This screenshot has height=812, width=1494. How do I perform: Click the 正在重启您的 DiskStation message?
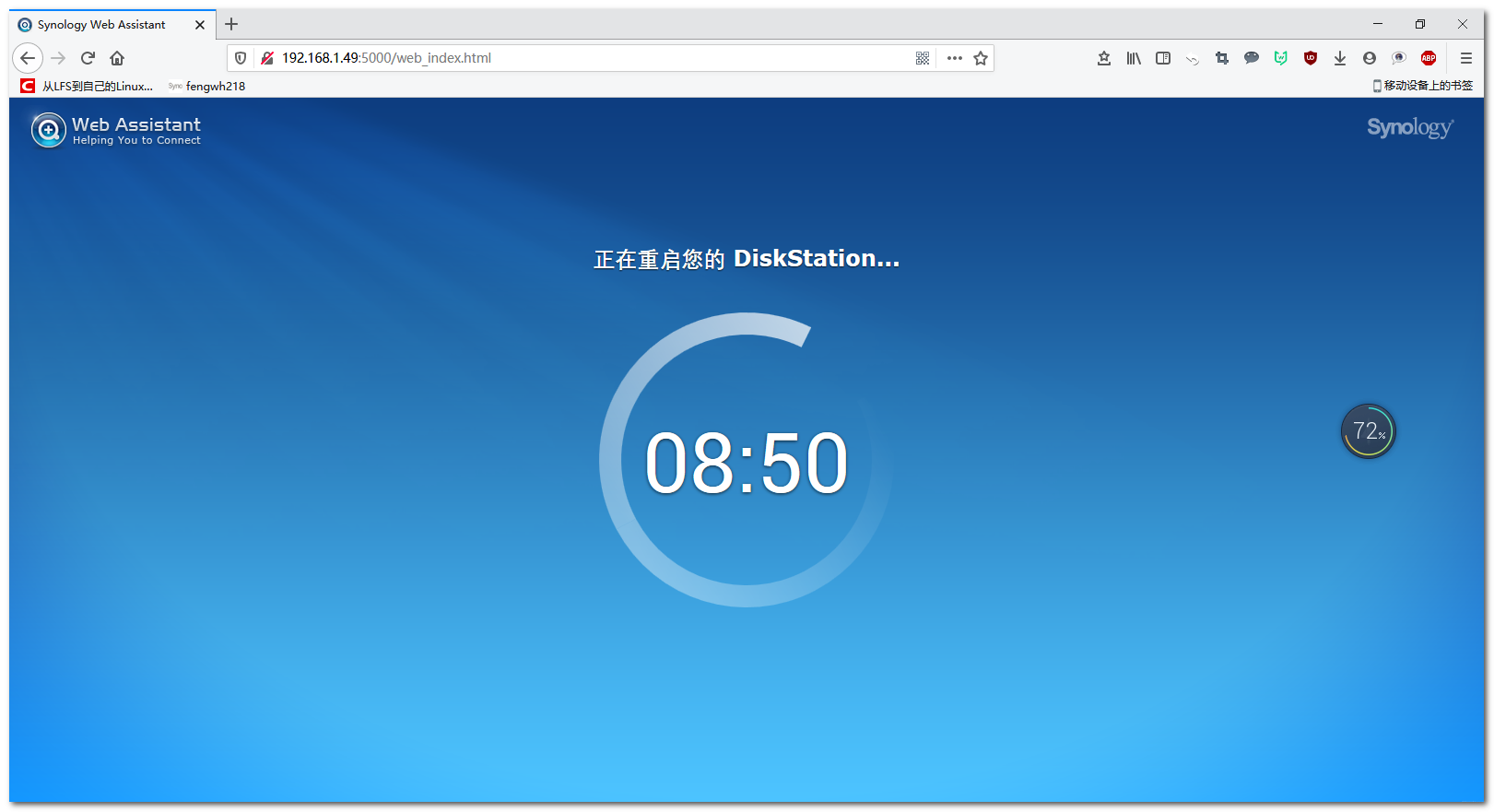[747, 259]
